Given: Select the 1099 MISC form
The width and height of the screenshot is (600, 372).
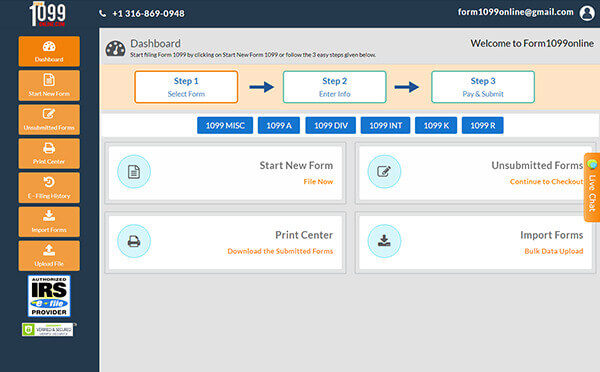Looking at the screenshot, I should pyautogui.click(x=225, y=126).
